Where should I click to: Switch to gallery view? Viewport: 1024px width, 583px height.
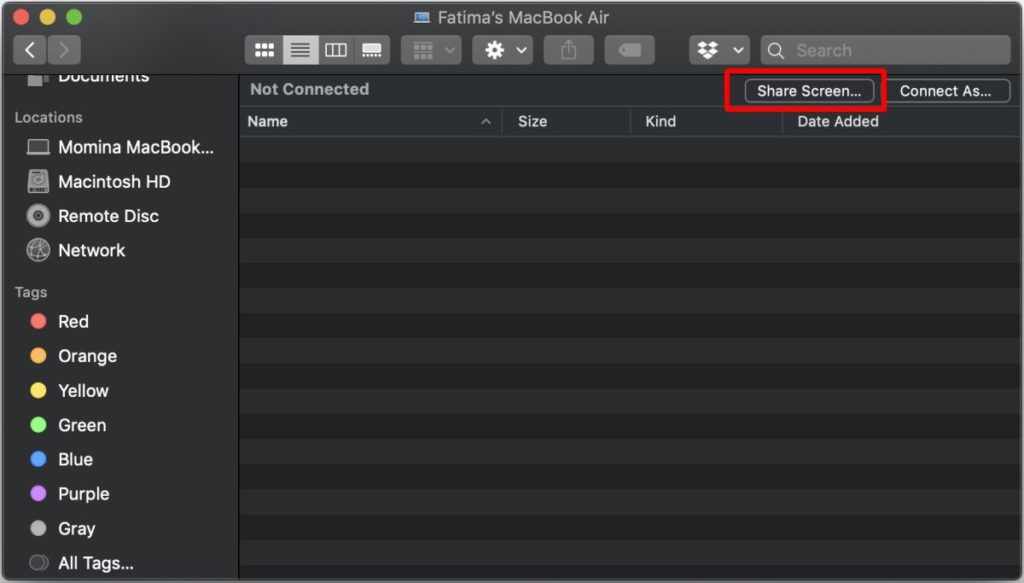click(x=372, y=49)
